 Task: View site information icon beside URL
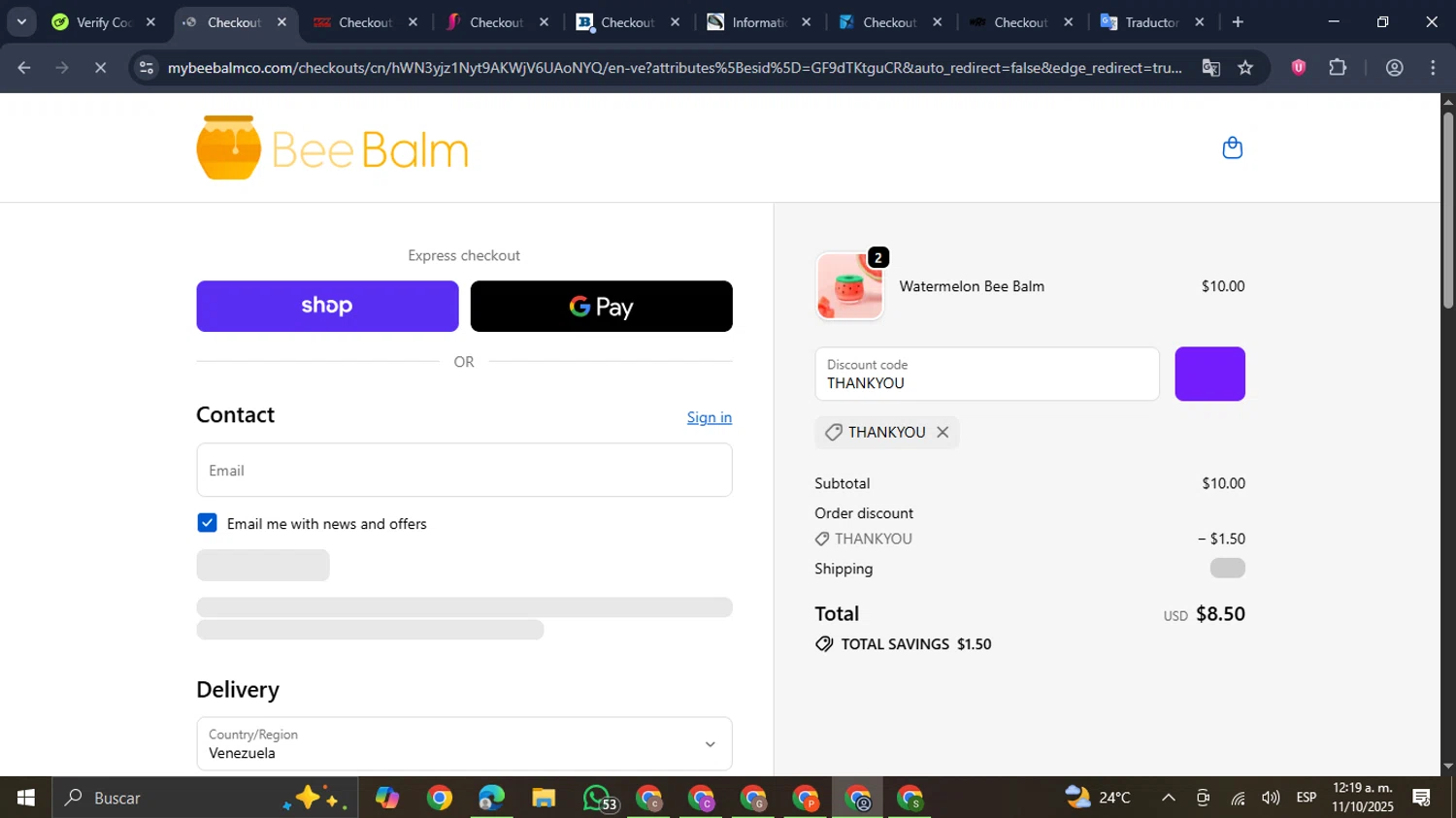point(146,67)
